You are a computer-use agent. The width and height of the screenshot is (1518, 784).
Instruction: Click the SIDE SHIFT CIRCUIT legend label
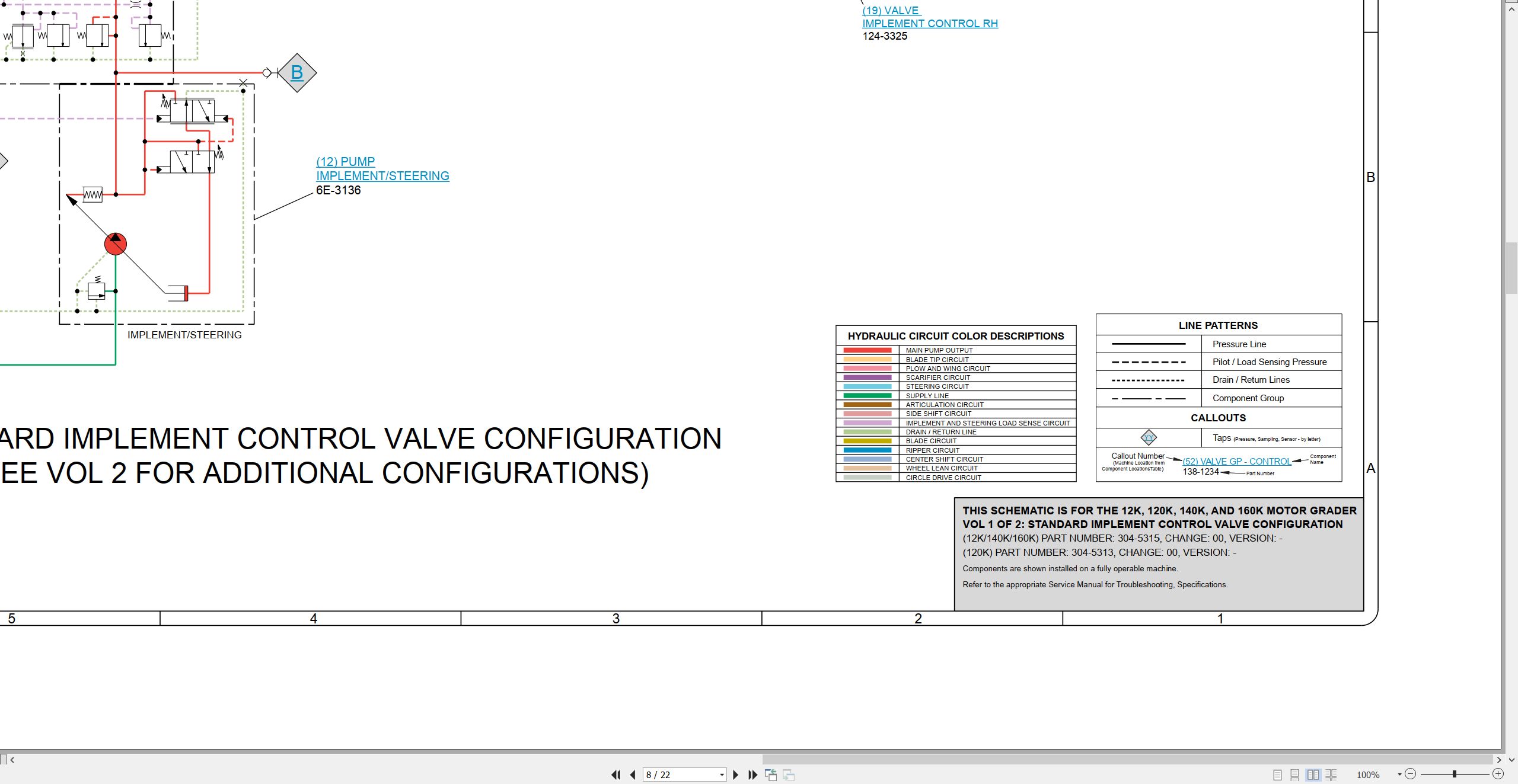(x=939, y=414)
